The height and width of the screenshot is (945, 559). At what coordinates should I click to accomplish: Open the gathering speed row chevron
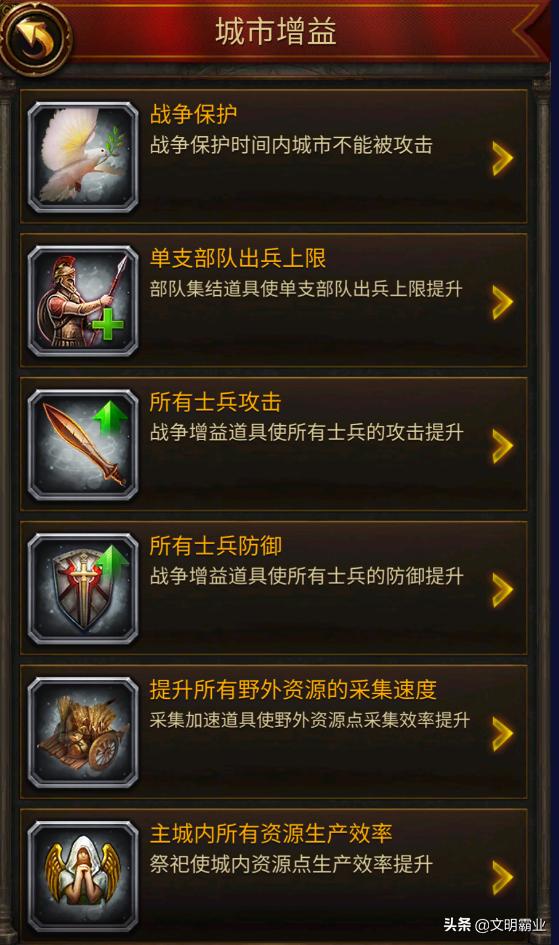[x=502, y=734]
